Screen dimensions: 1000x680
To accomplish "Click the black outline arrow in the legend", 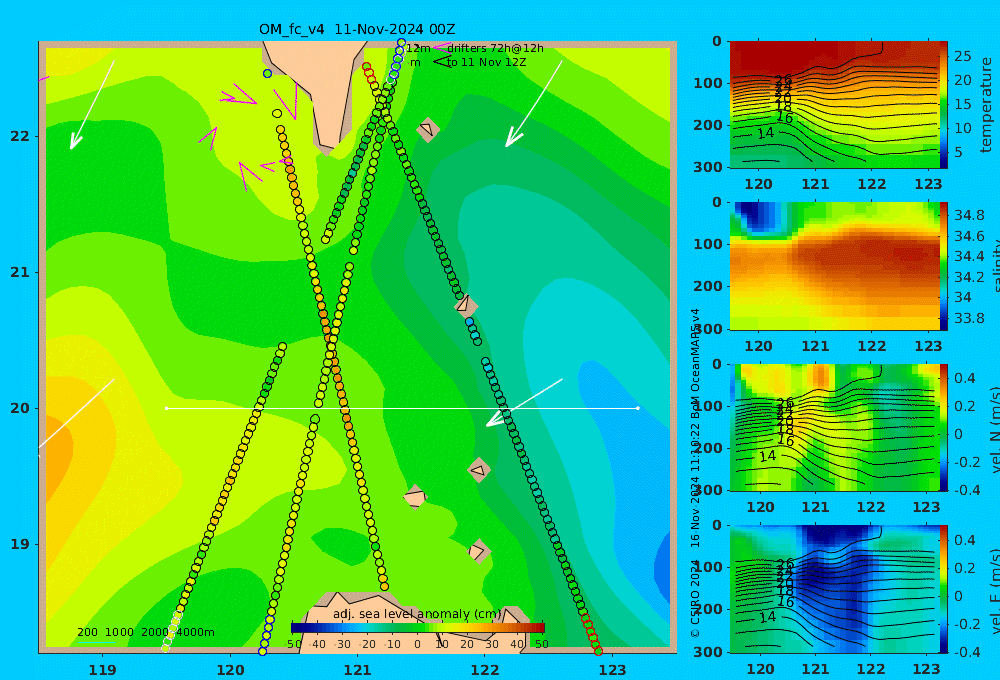I will [x=441, y=62].
